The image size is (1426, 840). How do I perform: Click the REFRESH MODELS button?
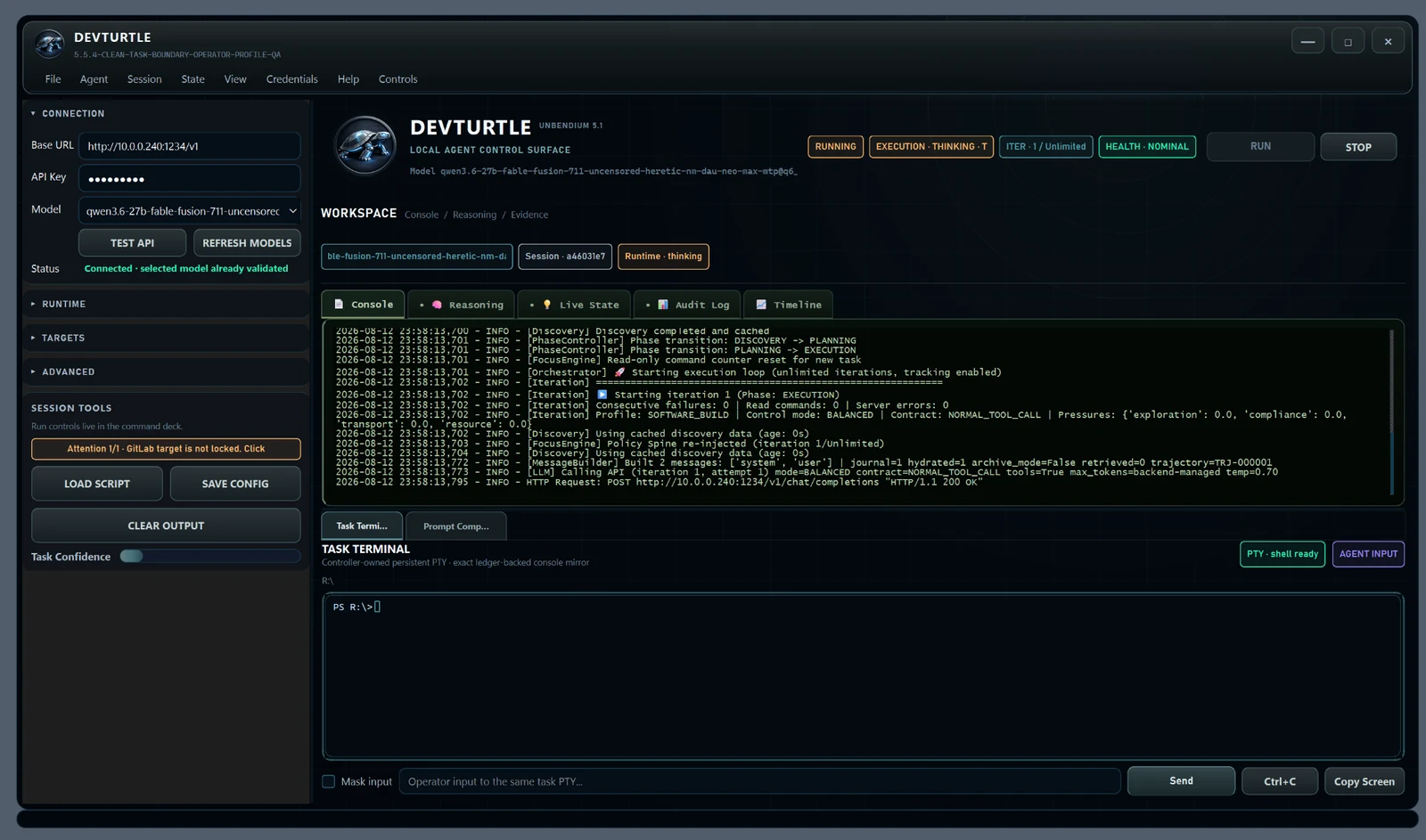pos(247,242)
